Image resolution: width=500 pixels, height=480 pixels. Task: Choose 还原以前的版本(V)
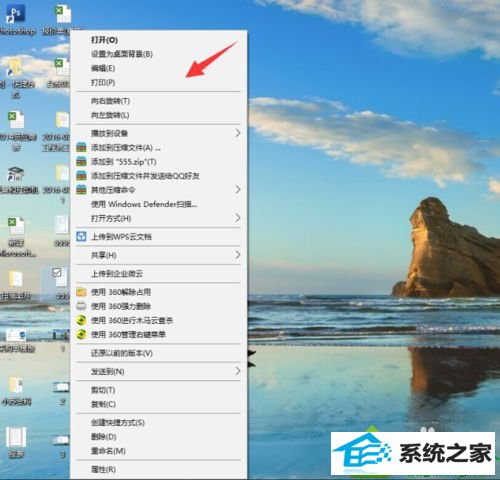[122, 353]
